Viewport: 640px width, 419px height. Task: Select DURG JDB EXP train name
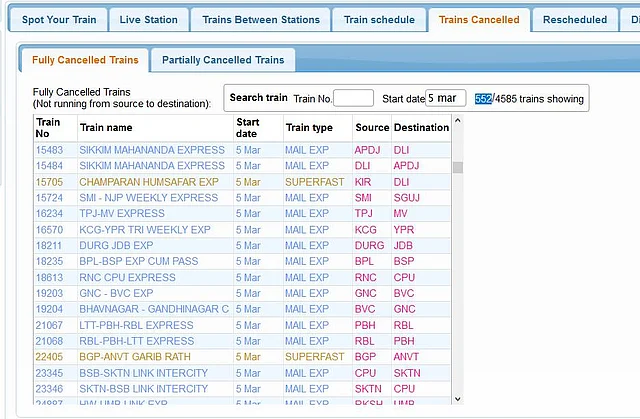pos(116,245)
